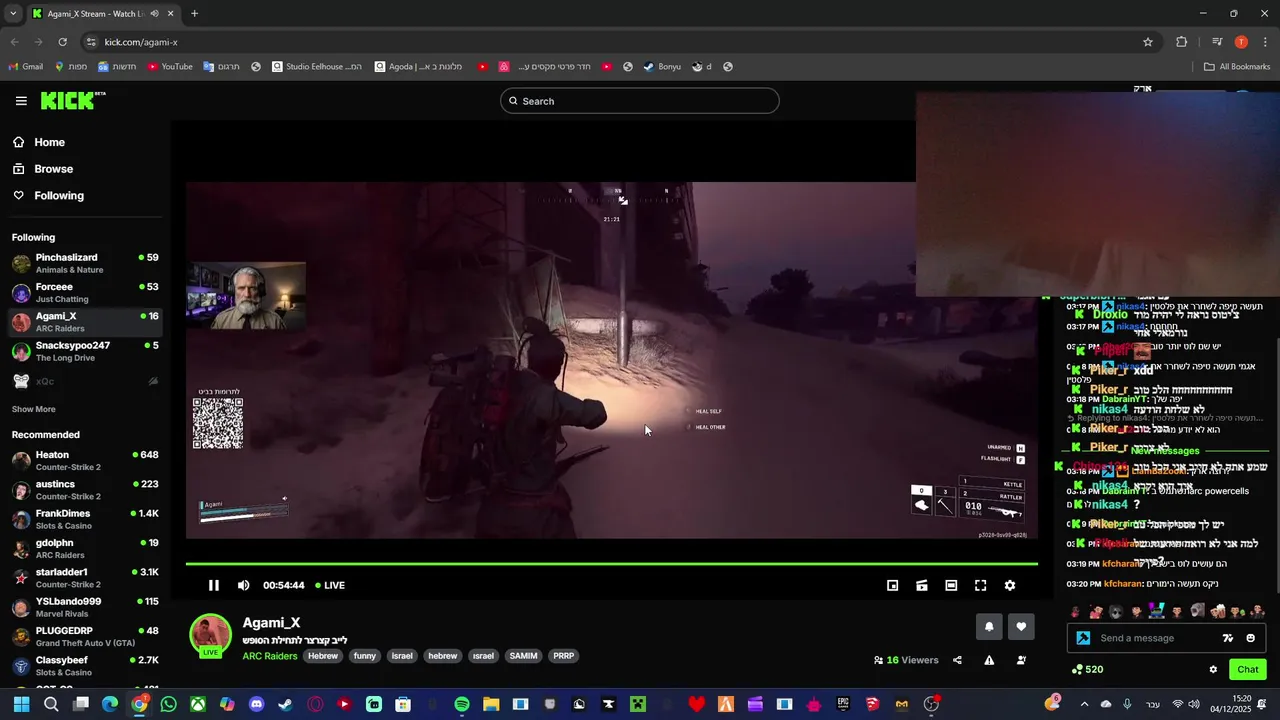The width and height of the screenshot is (1280, 720).
Task: Mute the stream volume speaker icon
Action: [243, 586]
